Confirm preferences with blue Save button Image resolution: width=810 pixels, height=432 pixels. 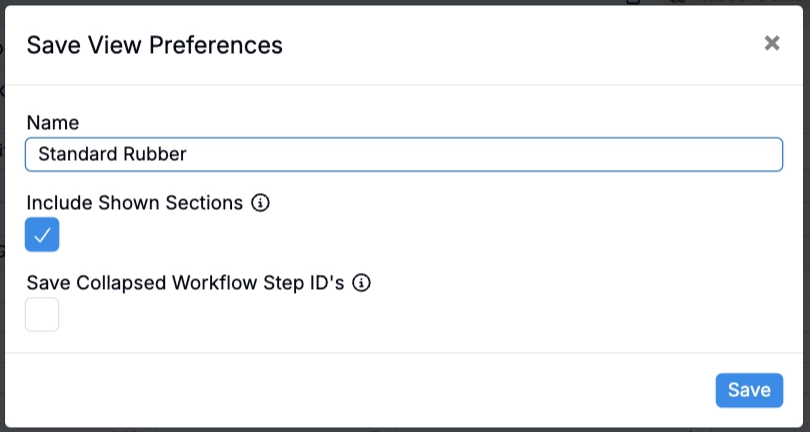point(749,390)
